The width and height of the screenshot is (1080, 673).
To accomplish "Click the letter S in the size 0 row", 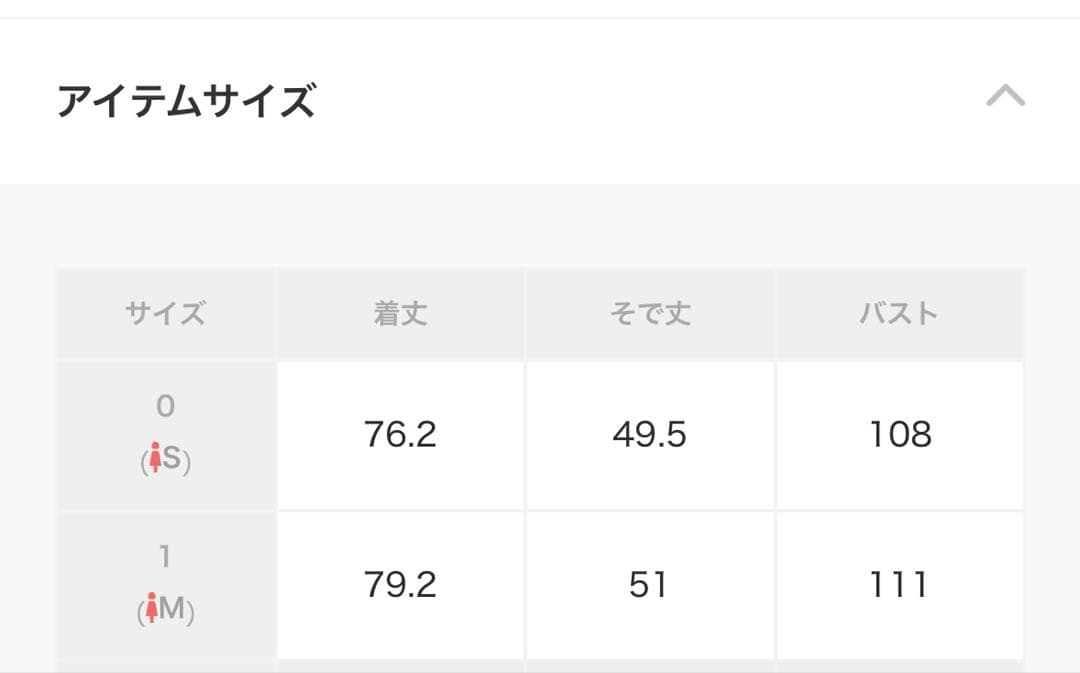I will [x=172, y=461].
